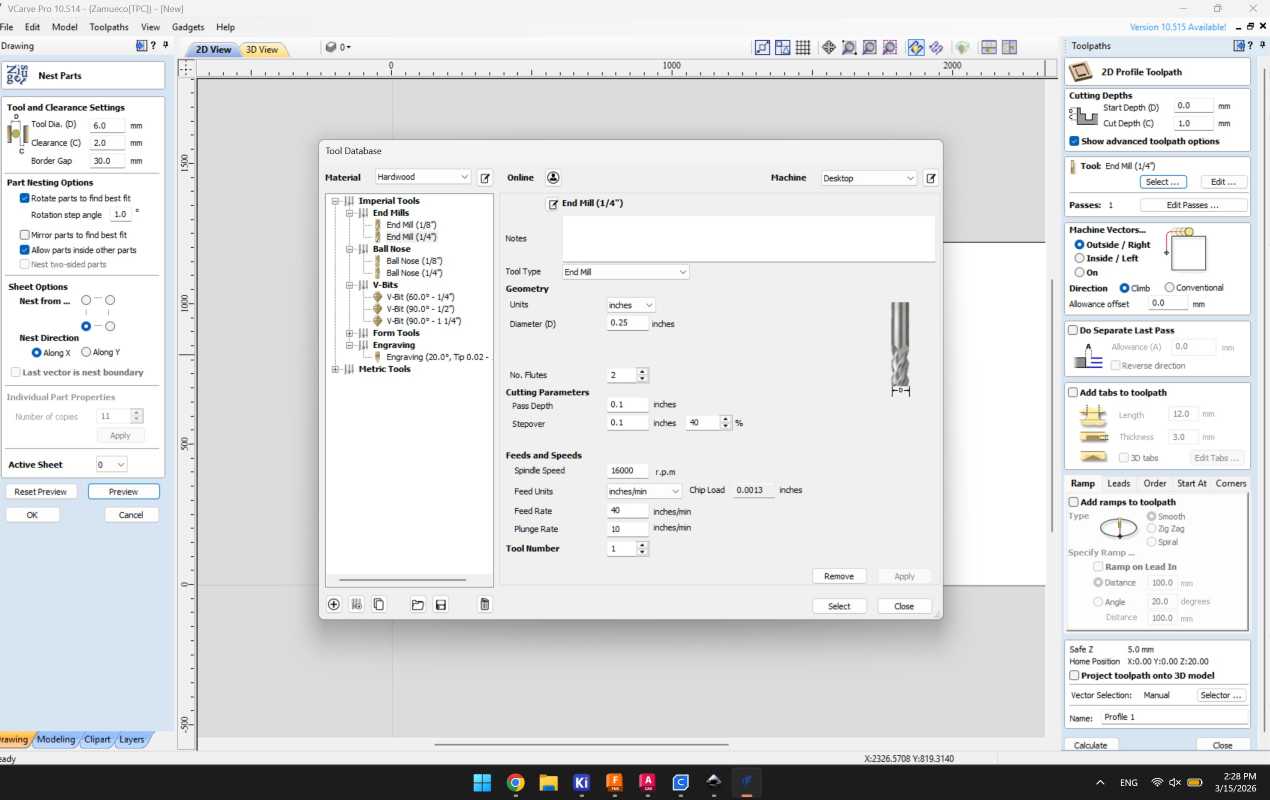Enable Mirror parts to find best fit
Image resolution: width=1270 pixels, height=800 pixels.
coord(24,235)
